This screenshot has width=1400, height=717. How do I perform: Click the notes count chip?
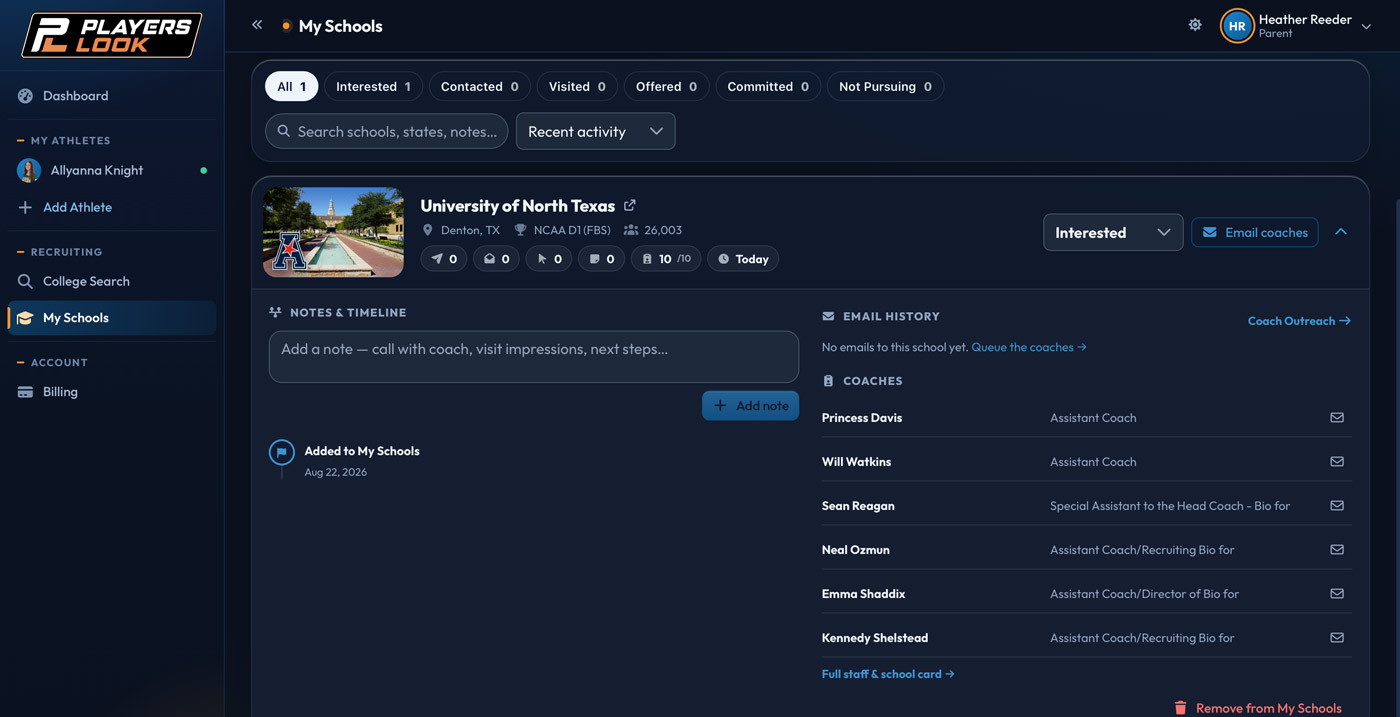(601, 259)
